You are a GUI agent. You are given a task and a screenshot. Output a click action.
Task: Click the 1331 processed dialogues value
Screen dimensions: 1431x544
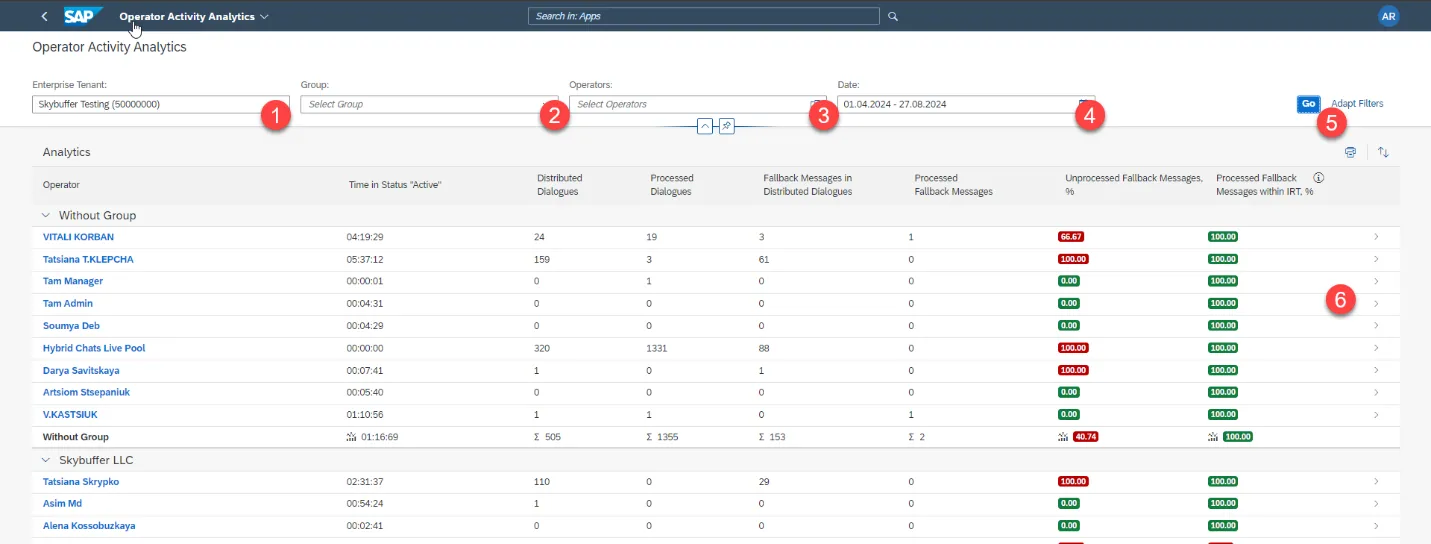coord(658,348)
